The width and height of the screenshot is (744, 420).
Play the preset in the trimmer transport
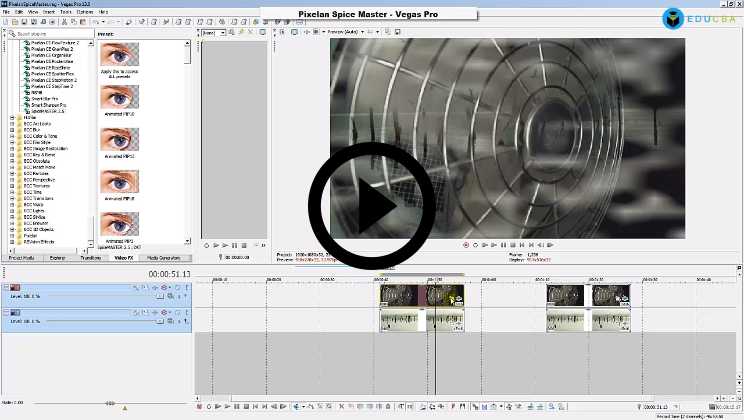click(223, 245)
